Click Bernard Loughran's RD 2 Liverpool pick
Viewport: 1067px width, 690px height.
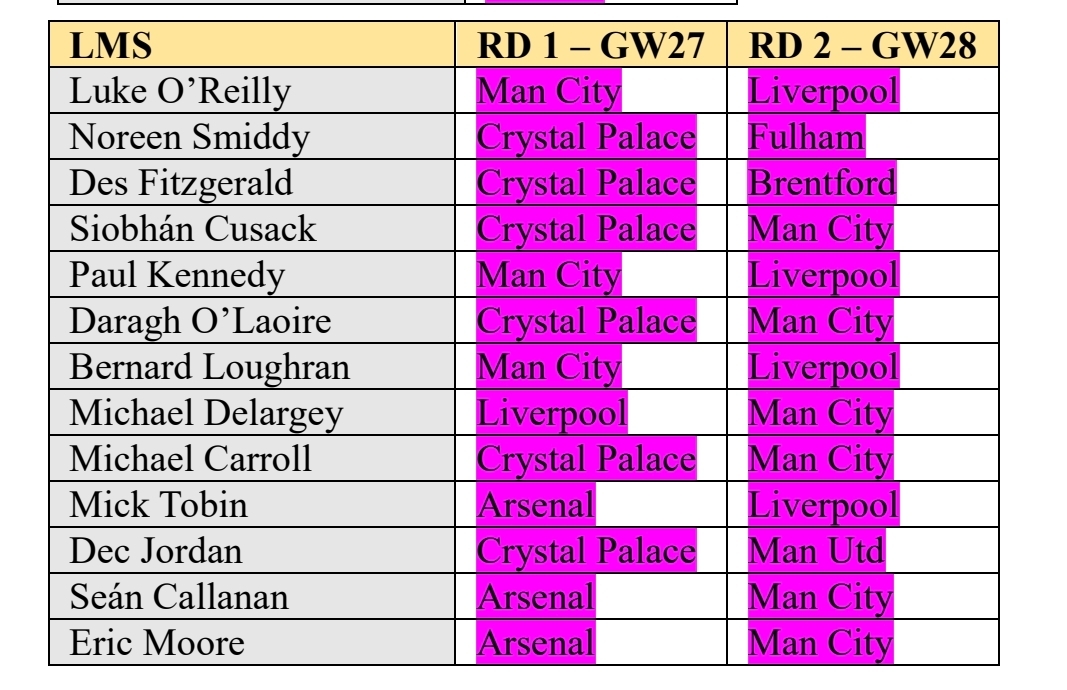click(823, 367)
